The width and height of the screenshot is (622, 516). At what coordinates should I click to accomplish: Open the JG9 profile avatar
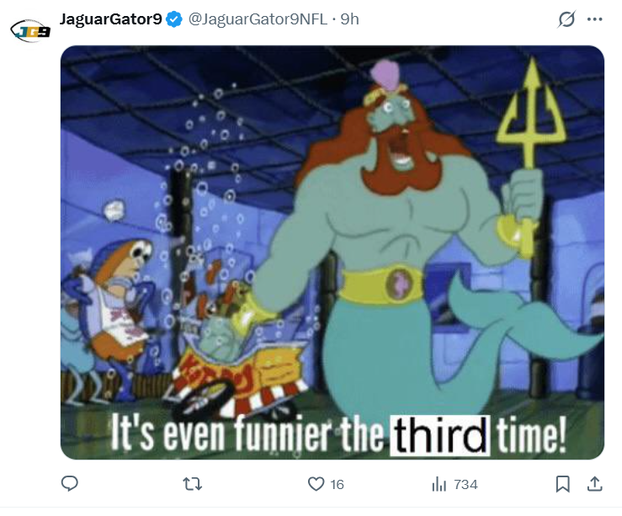pos(31,31)
